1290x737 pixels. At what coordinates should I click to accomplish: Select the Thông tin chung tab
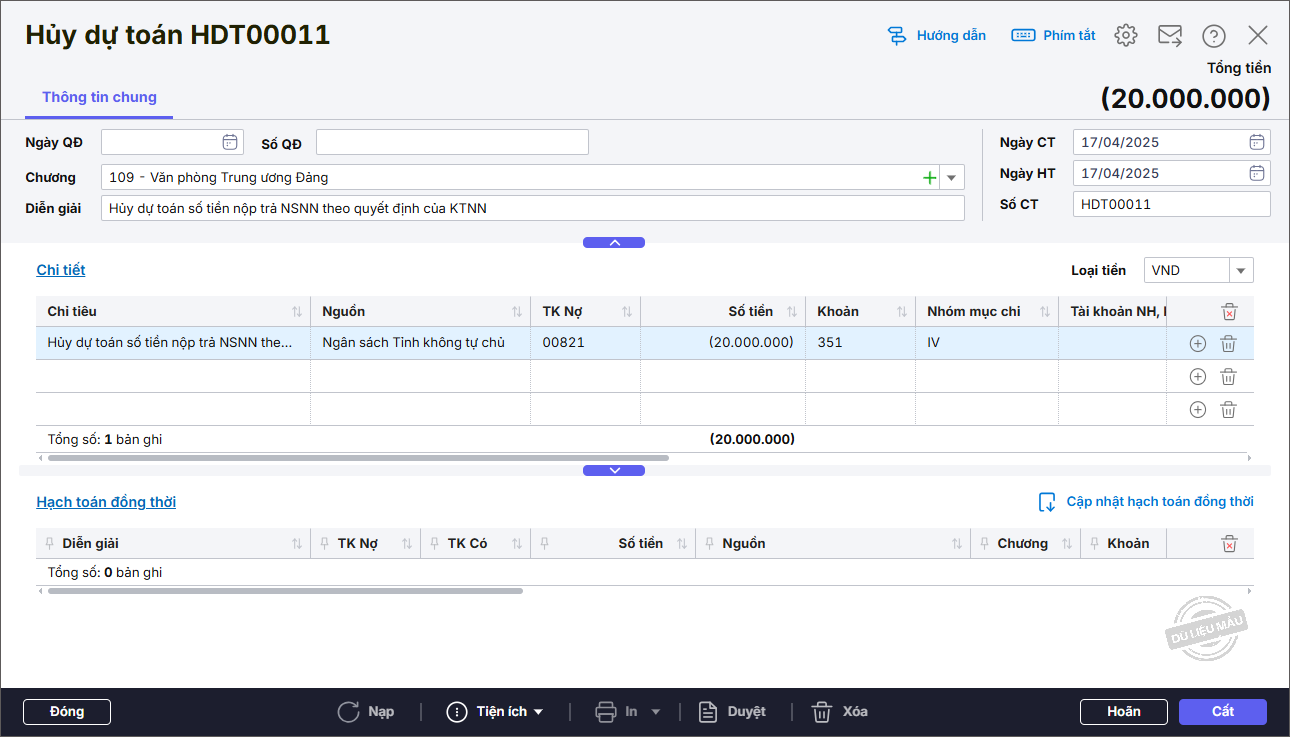point(99,97)
